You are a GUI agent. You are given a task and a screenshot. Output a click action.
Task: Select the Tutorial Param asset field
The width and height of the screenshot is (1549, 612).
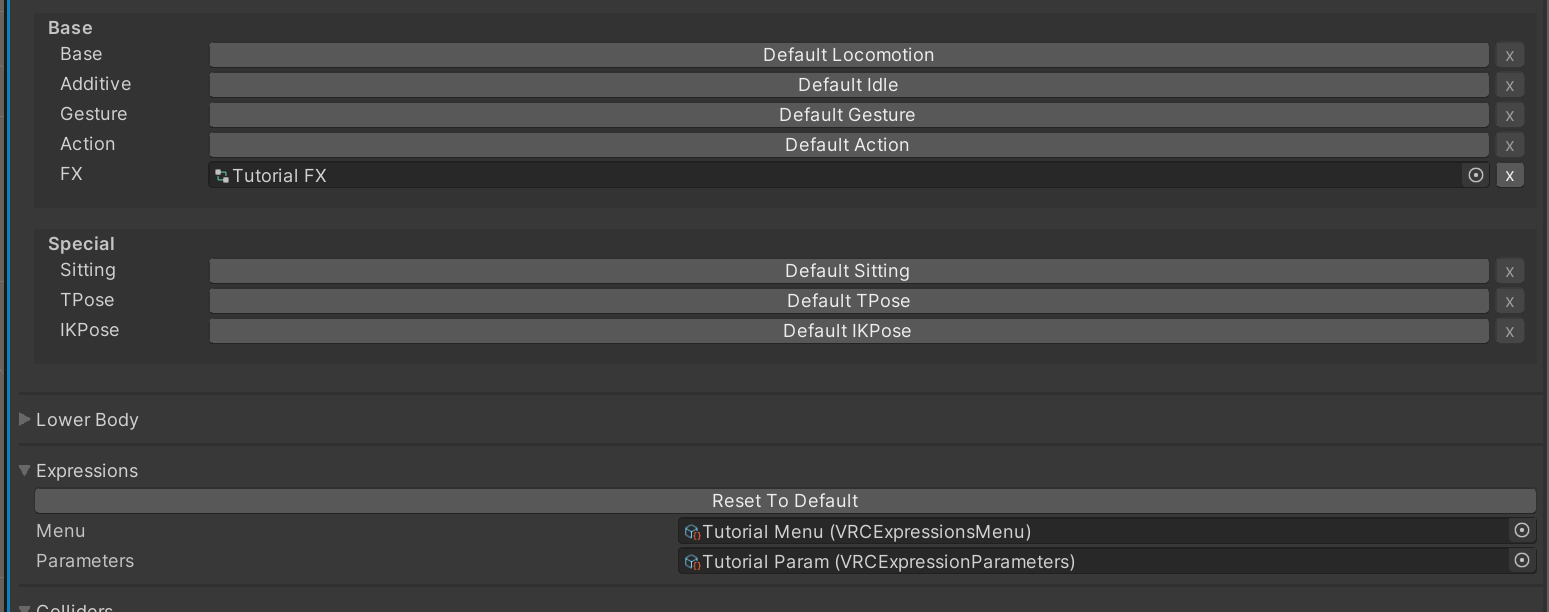tap(1090, 561)
